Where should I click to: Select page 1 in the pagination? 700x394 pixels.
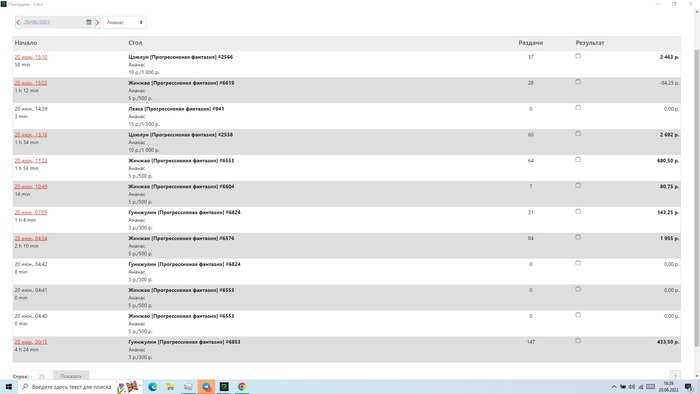click(x=675, y=376)
